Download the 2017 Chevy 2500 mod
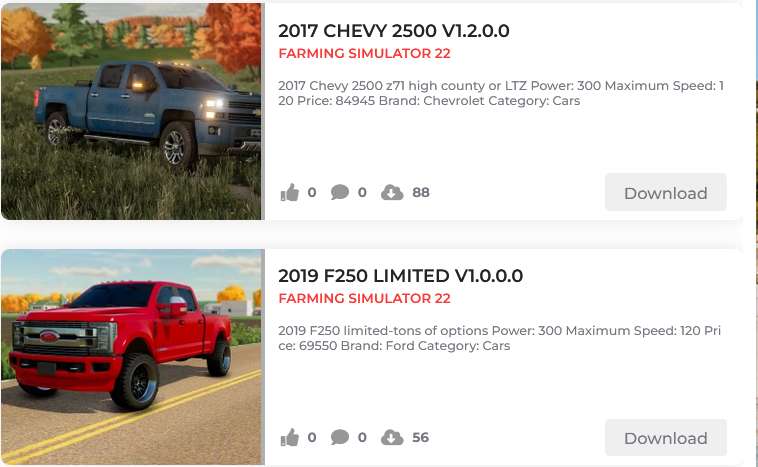Image resolution: width=758 pixels, height=467 pixels. 666,192
